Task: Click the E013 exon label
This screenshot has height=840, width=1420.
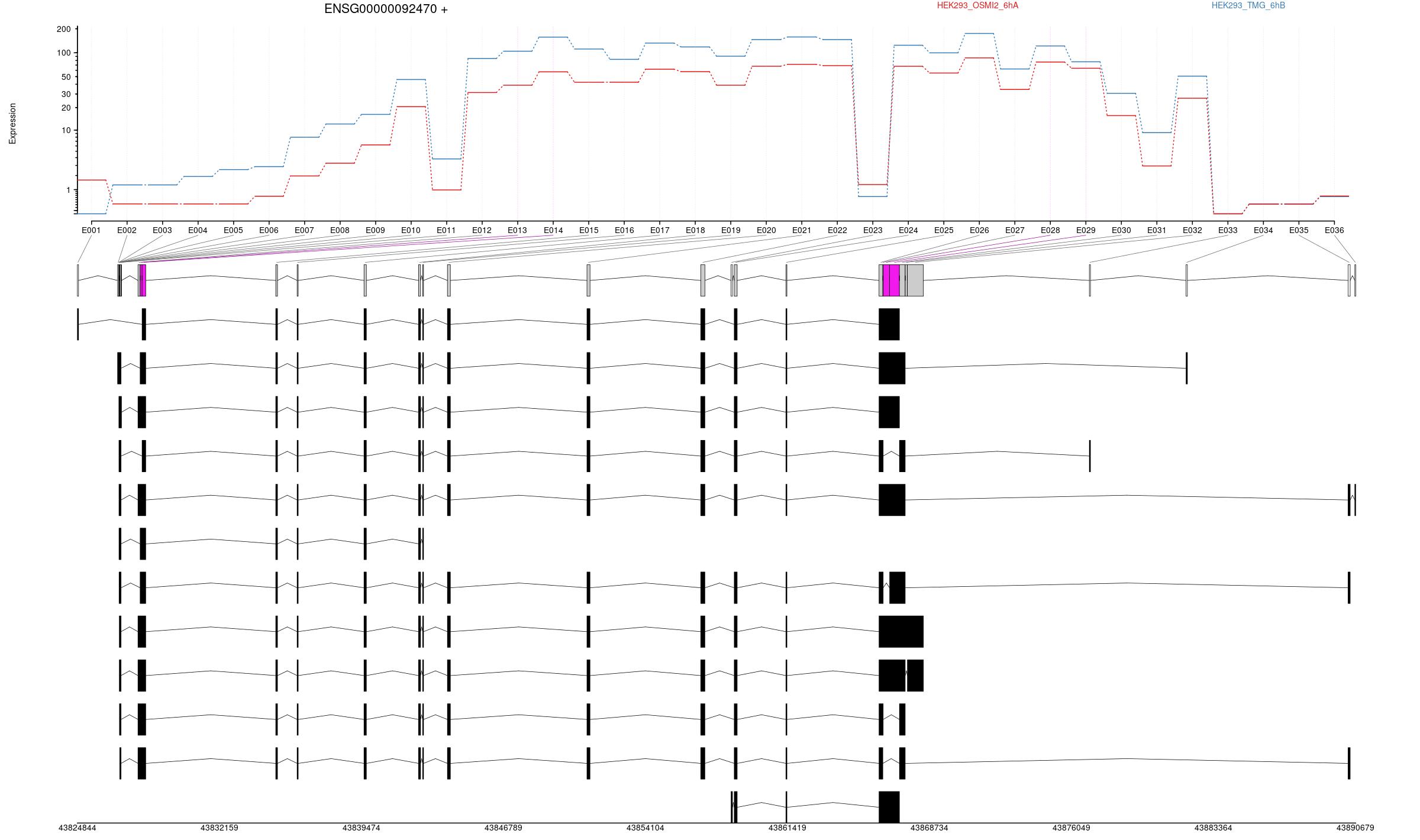Action: (517, 230)
